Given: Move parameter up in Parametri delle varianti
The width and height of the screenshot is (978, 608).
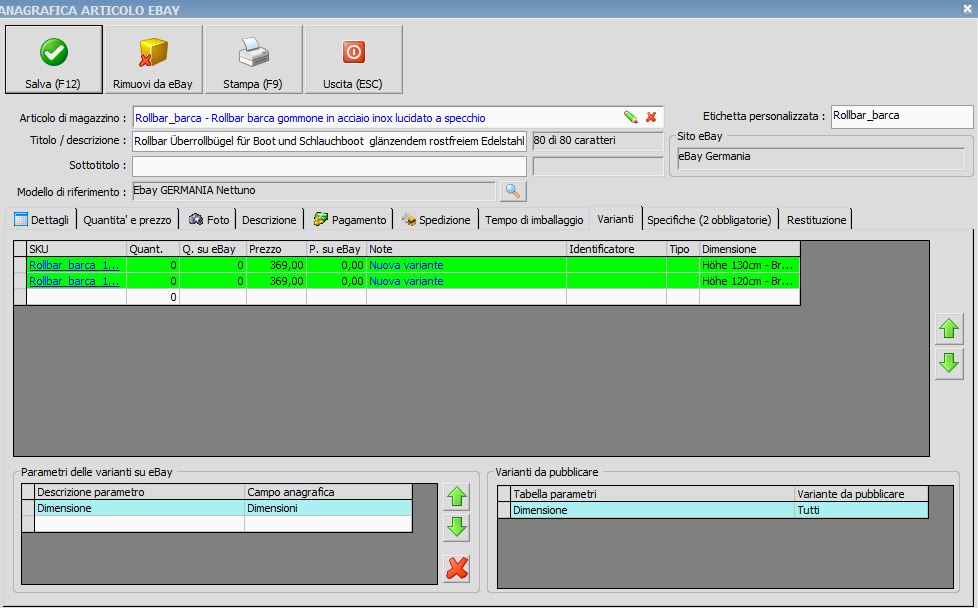Looking at the screenshot, I should click(457, 497).
